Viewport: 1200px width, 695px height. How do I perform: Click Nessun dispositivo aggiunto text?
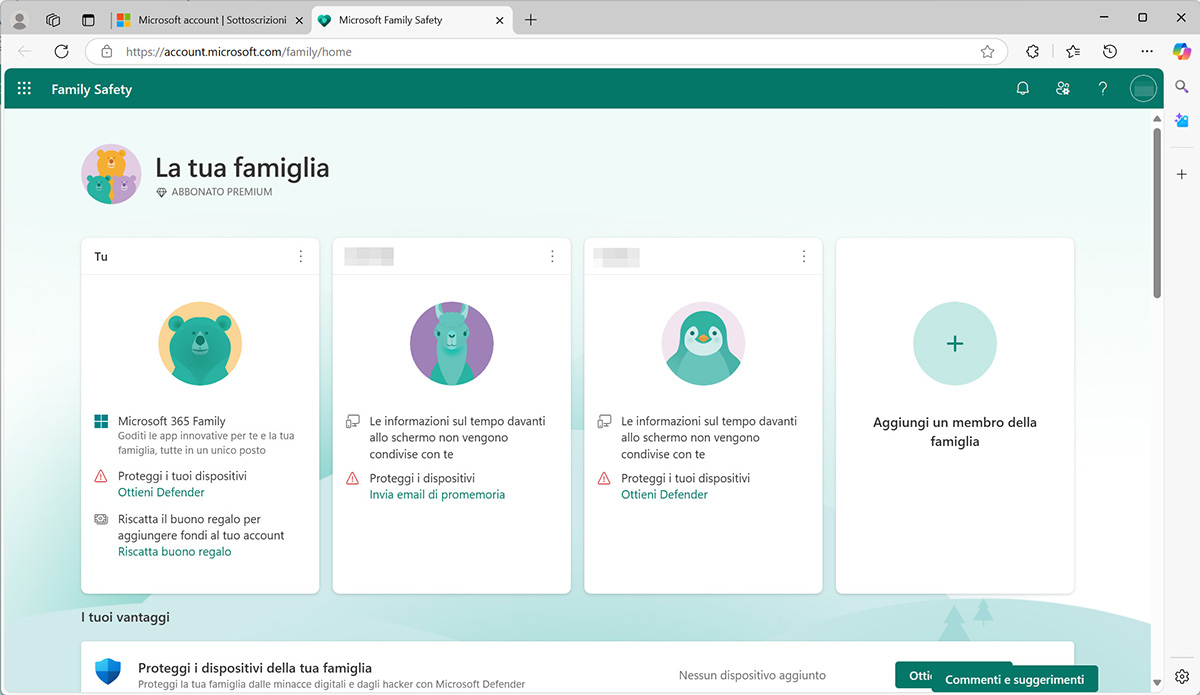752,675
